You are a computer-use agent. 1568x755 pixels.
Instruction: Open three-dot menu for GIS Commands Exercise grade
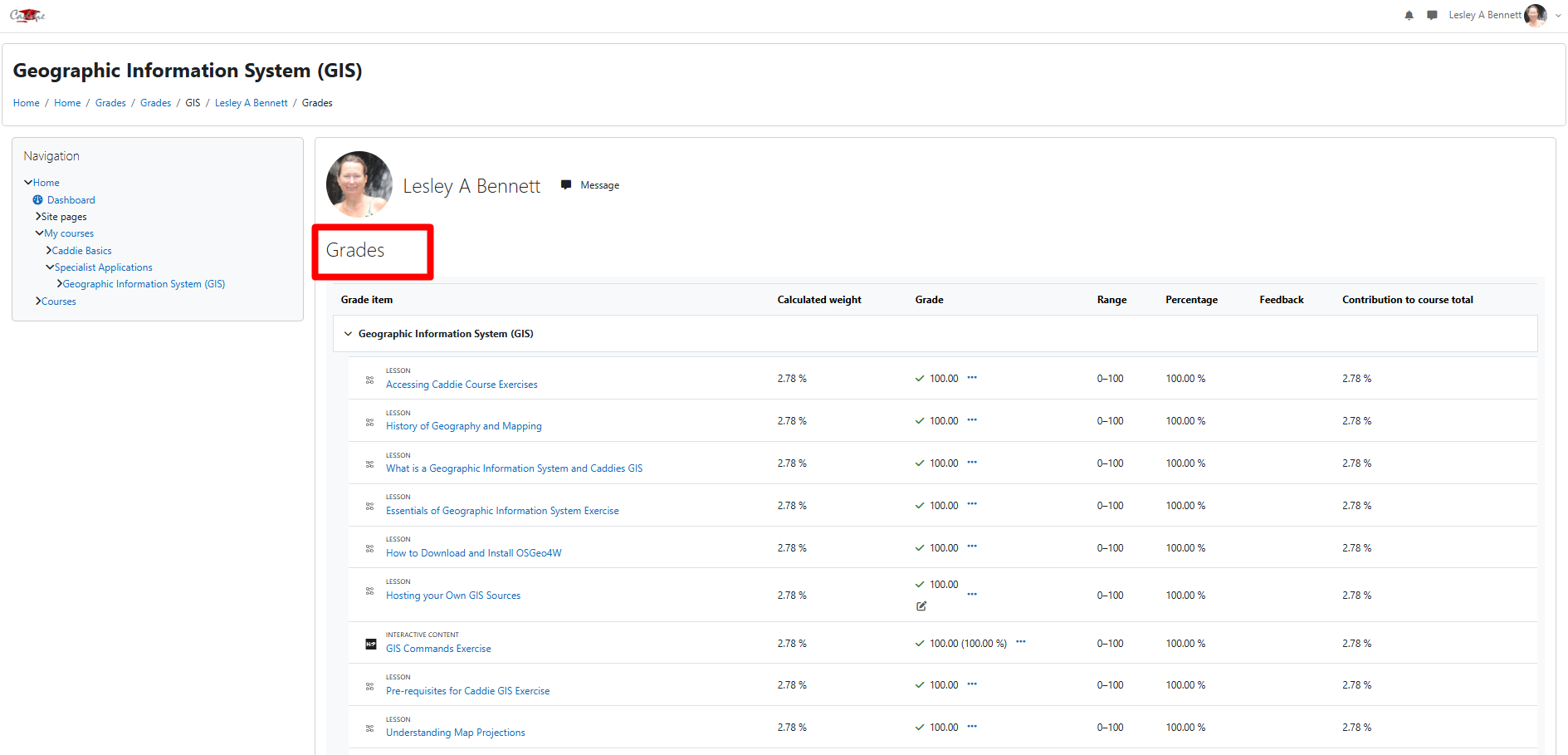[1020, 642]
